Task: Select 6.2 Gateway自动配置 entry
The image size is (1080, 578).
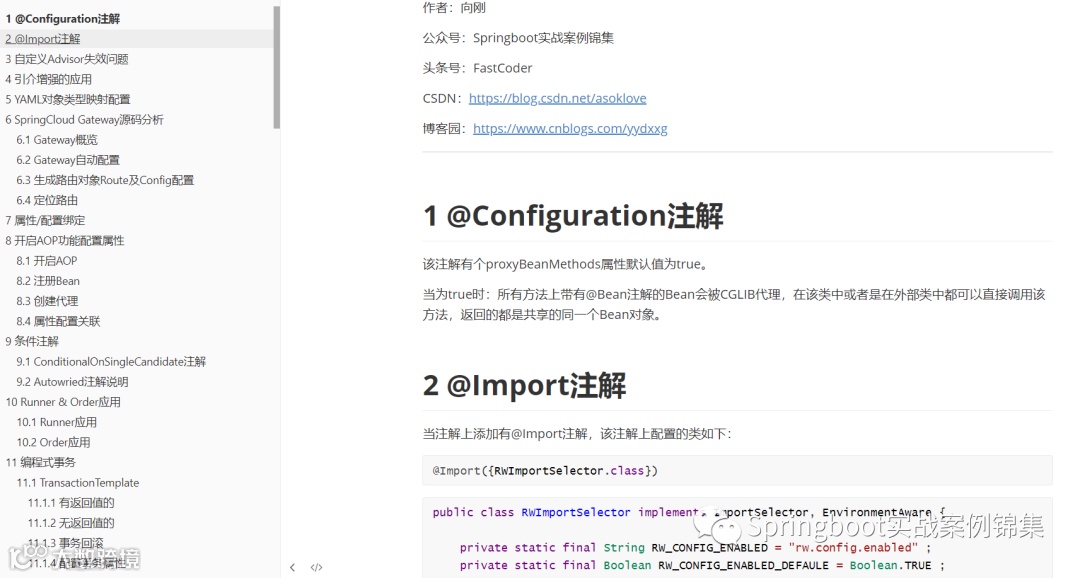Action: 68,160
